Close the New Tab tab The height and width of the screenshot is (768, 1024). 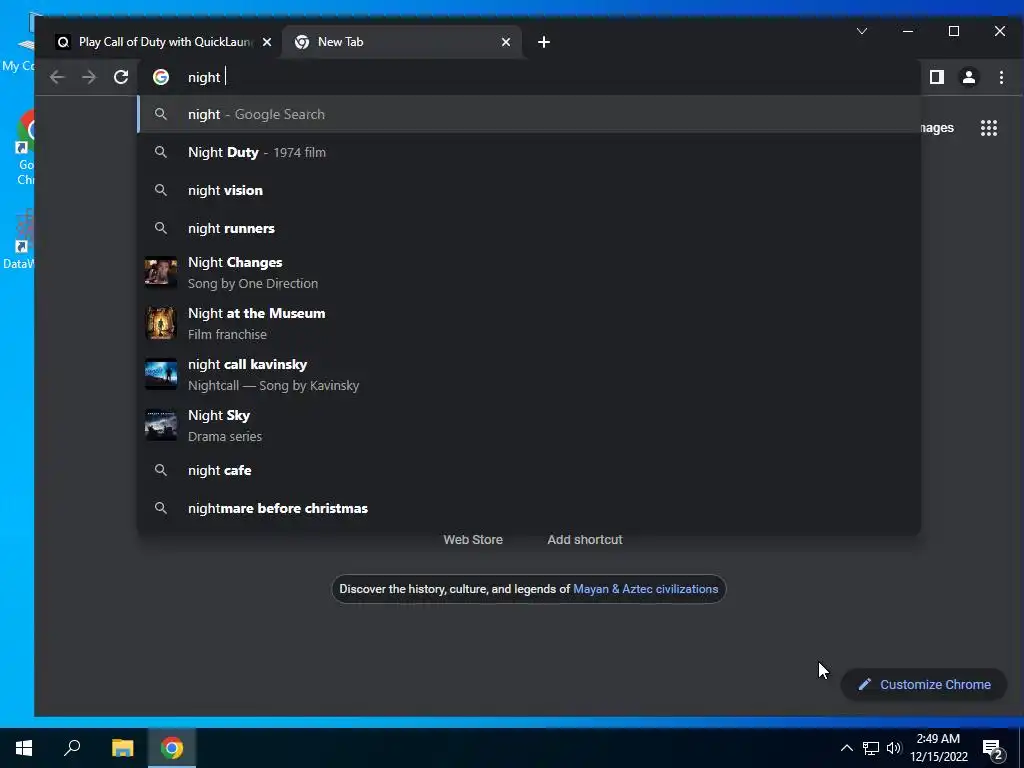[x=505, y=42]
